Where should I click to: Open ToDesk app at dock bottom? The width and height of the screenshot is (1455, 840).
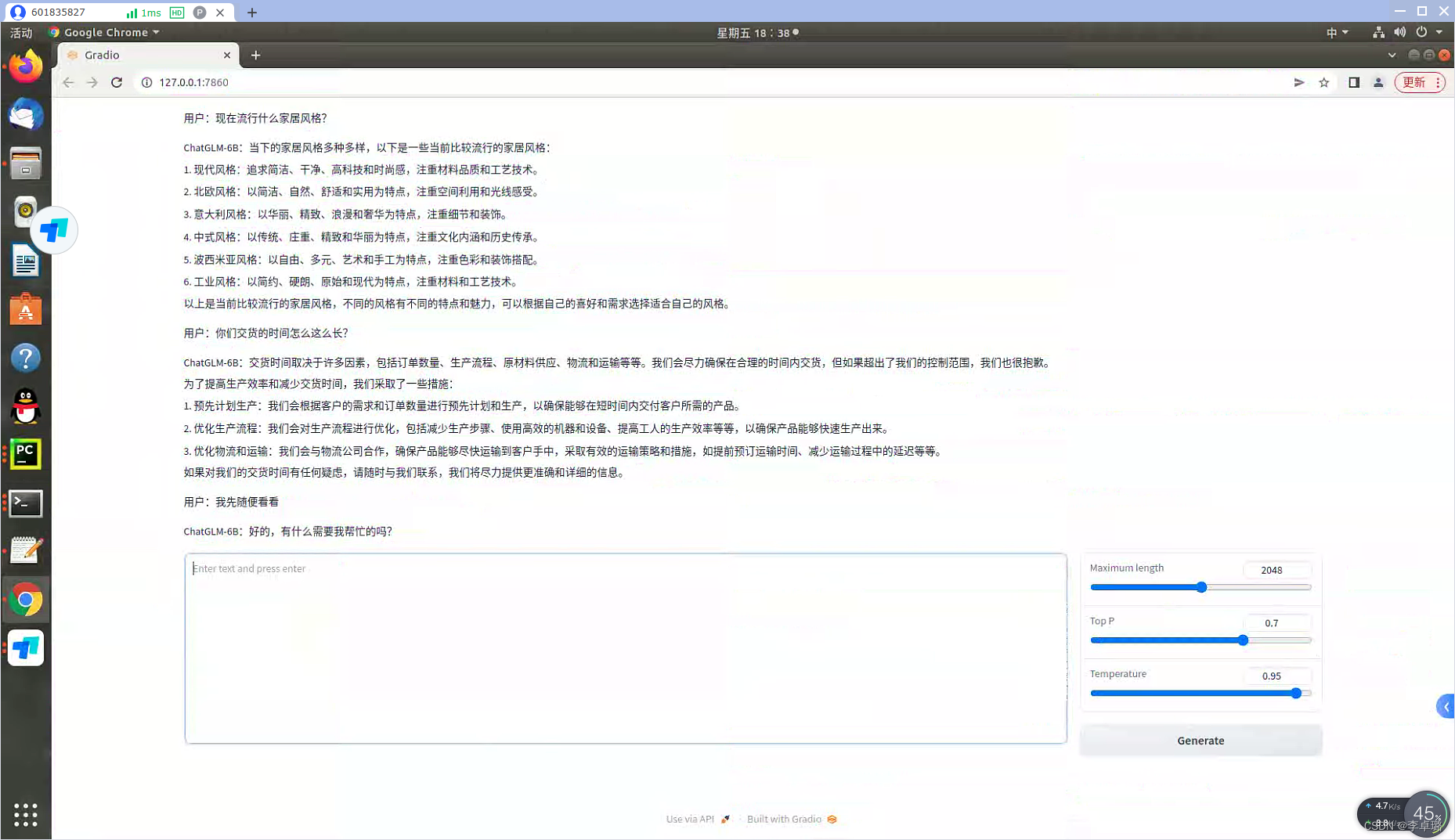pyautogui.click(x=26, y=648)
